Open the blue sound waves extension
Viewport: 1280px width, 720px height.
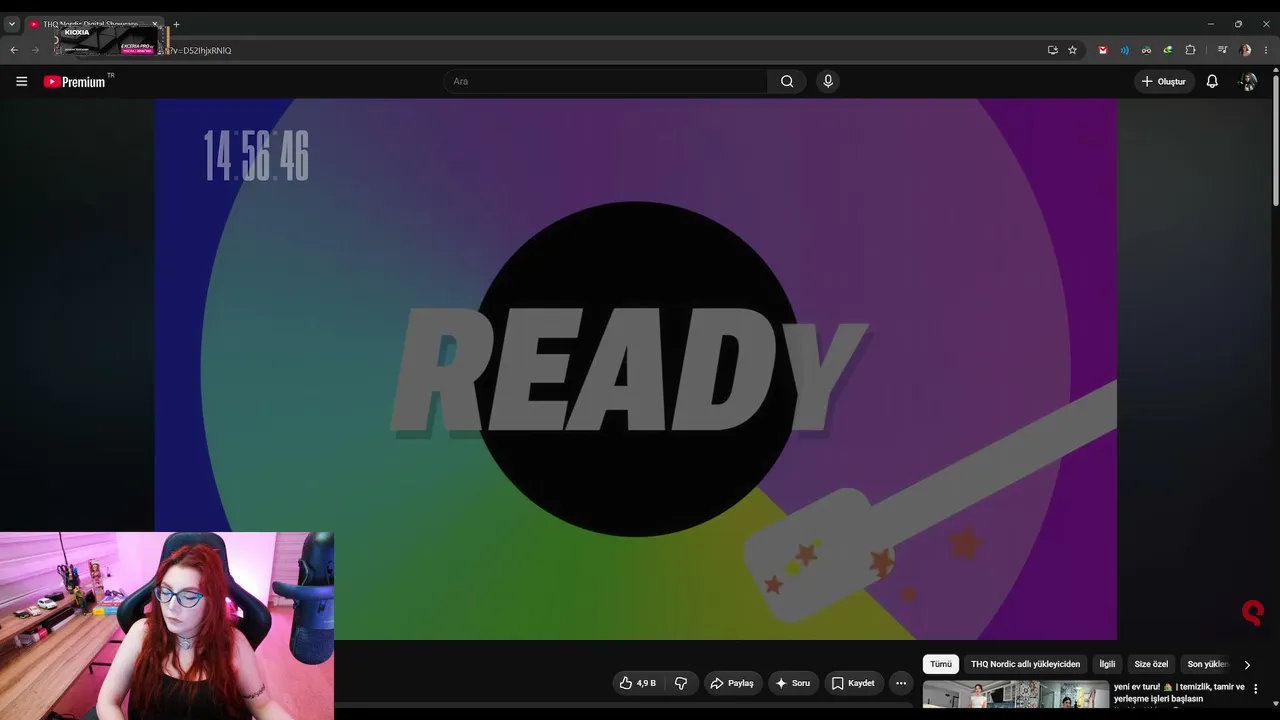pyautogui.click(x=1125, y=50)
